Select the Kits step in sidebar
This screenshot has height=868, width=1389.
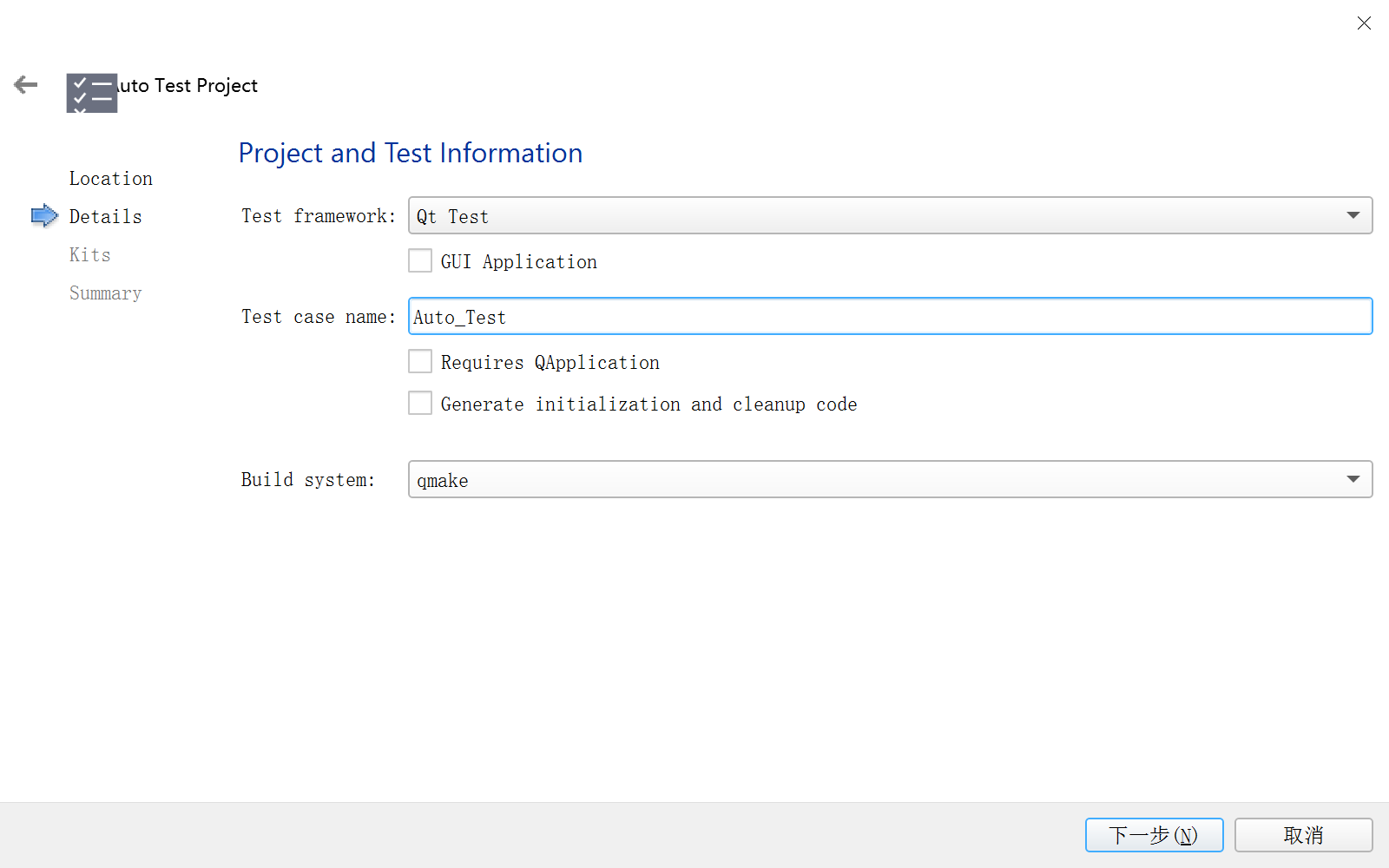[x=90, y=254]
